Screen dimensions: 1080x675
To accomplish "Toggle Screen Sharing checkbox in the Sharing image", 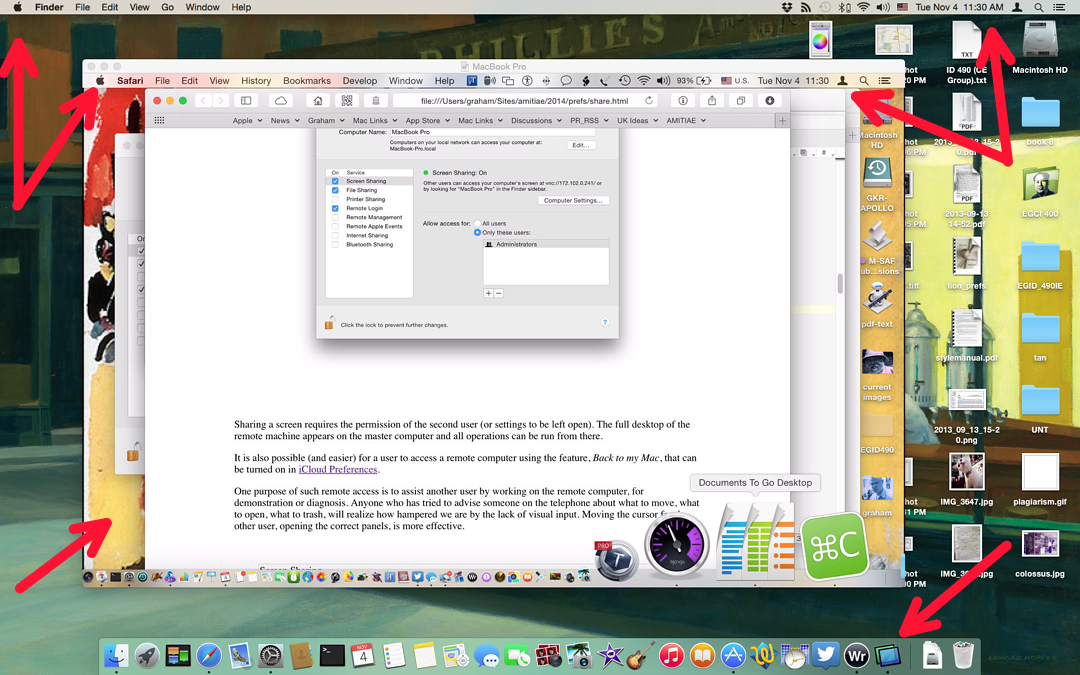I will [335, 181].
